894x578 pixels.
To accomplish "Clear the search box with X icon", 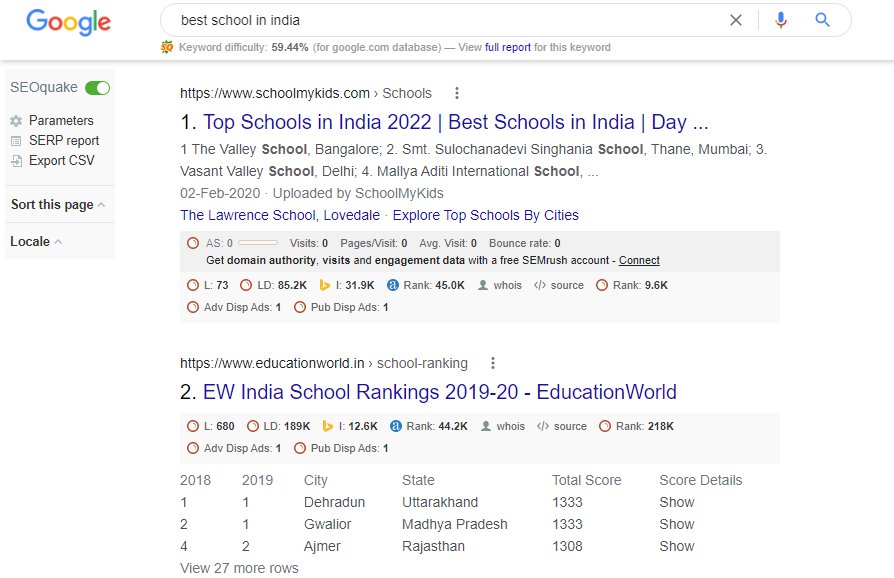I will [x=735, y=21].
